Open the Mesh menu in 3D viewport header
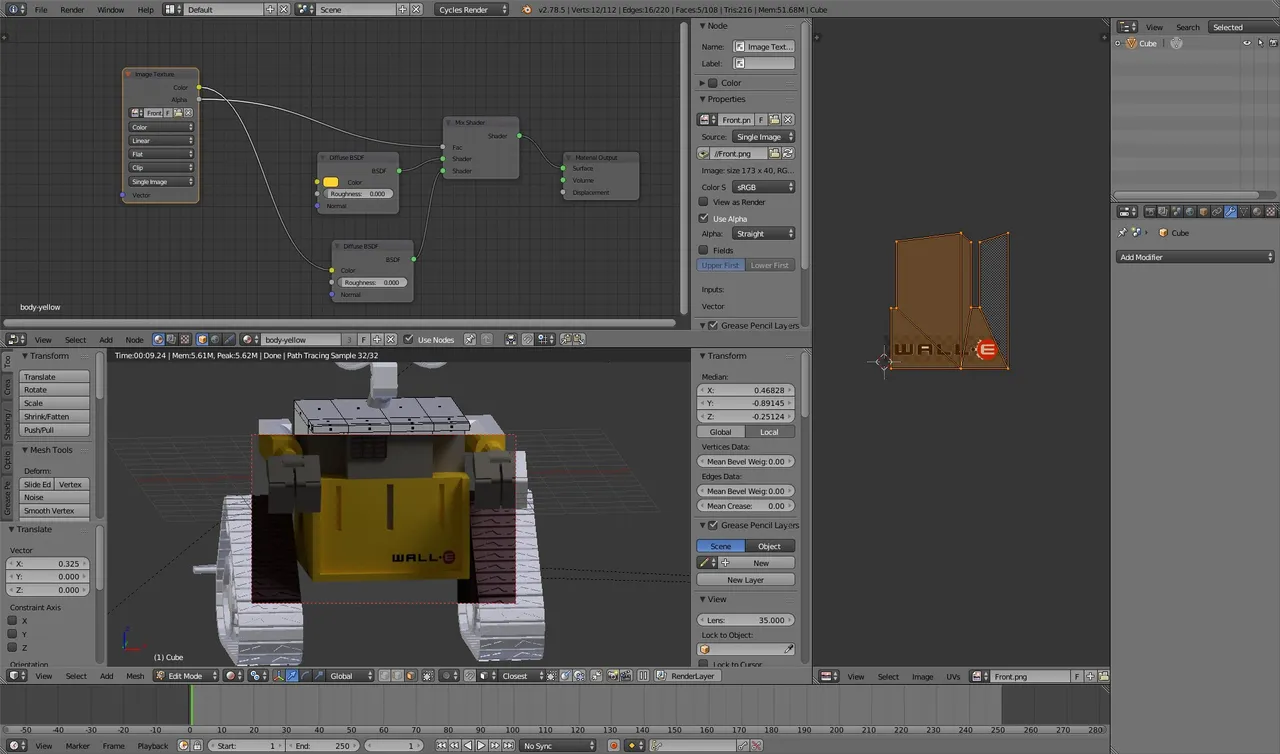The image size is (1280, 754). coord(135,676)
